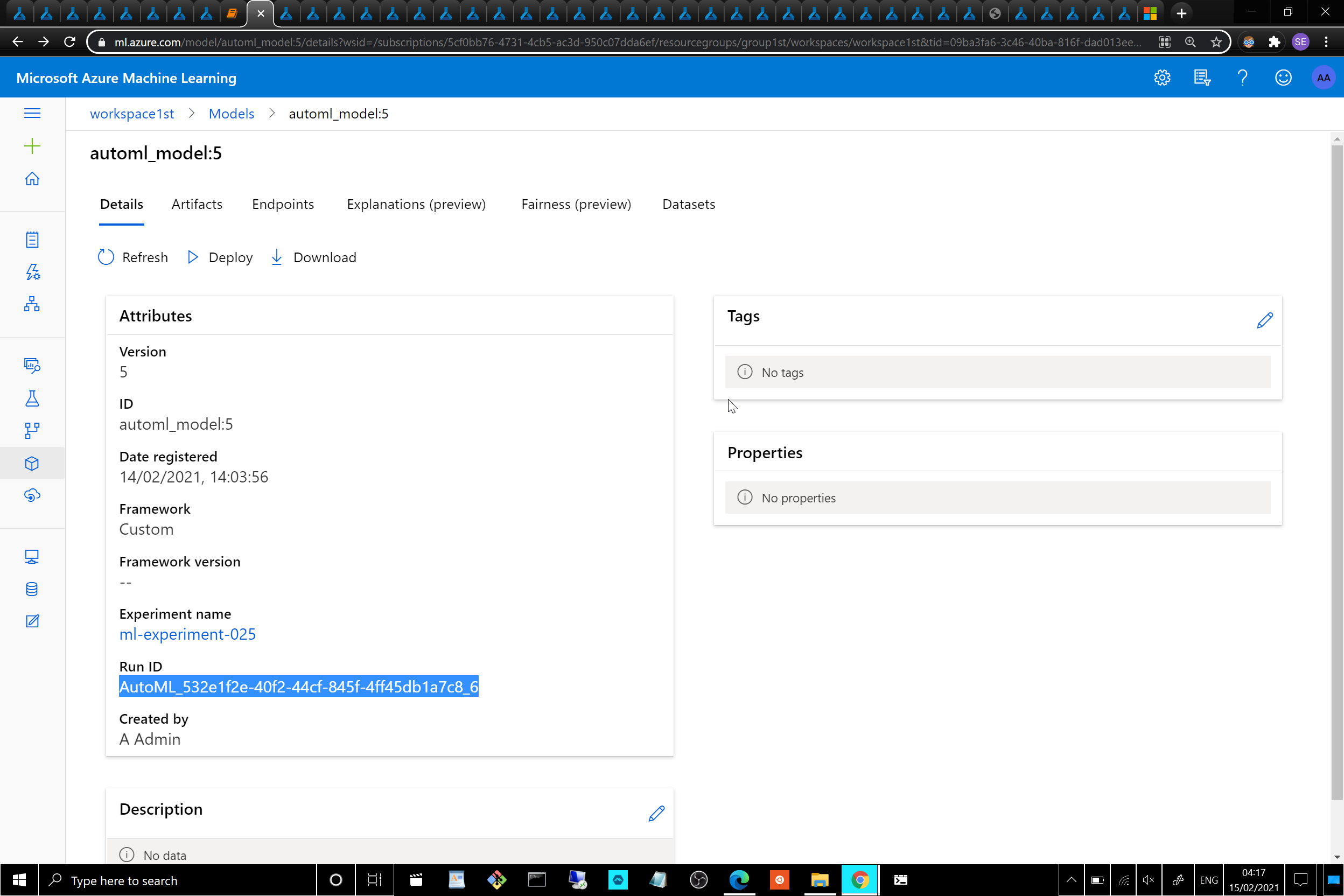The image size is (1344, 896).
Task: Open Data Labeling sidebar icon
Action: point(32,621)
